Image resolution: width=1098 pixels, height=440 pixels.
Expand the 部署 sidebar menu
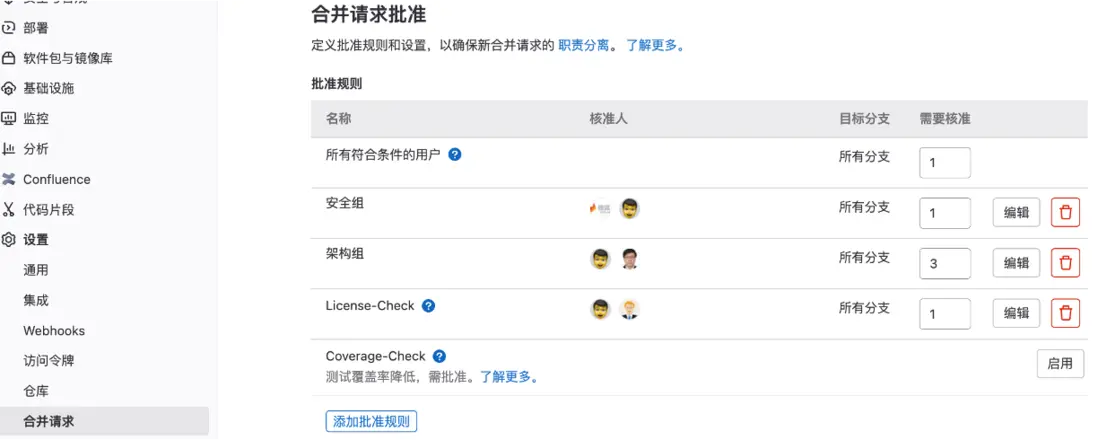[x=36, y=28]
